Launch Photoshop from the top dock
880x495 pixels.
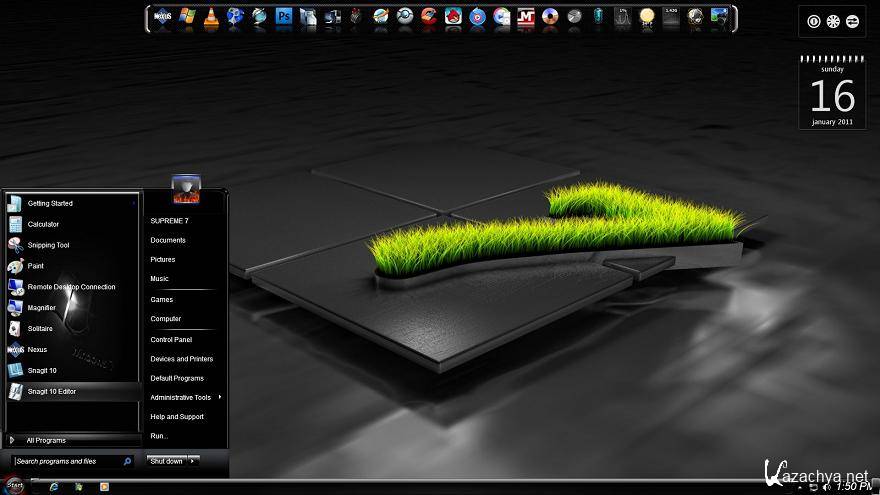point(284,16)
